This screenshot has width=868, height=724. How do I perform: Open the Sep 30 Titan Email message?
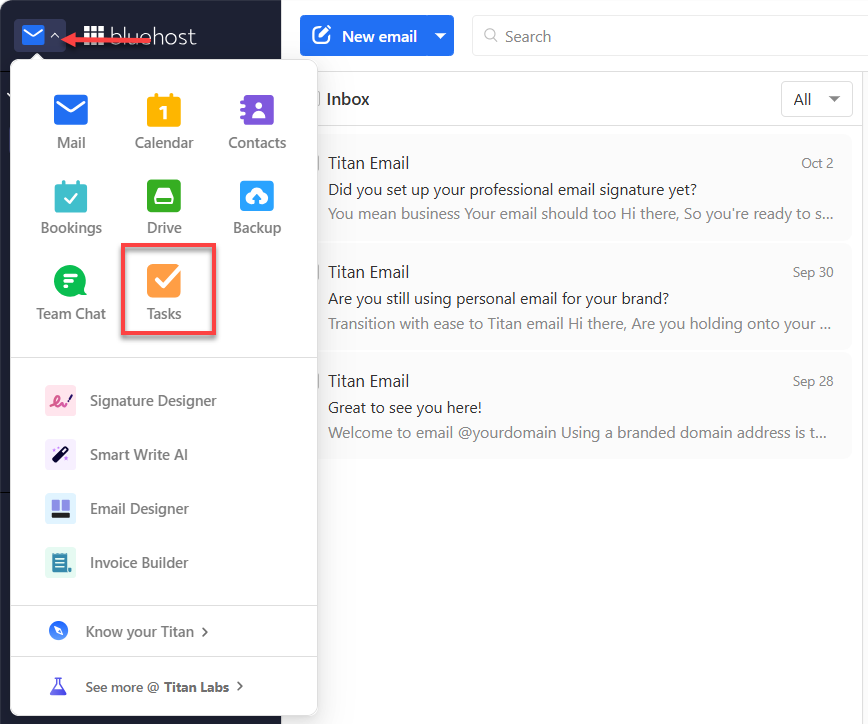(584, 297)
